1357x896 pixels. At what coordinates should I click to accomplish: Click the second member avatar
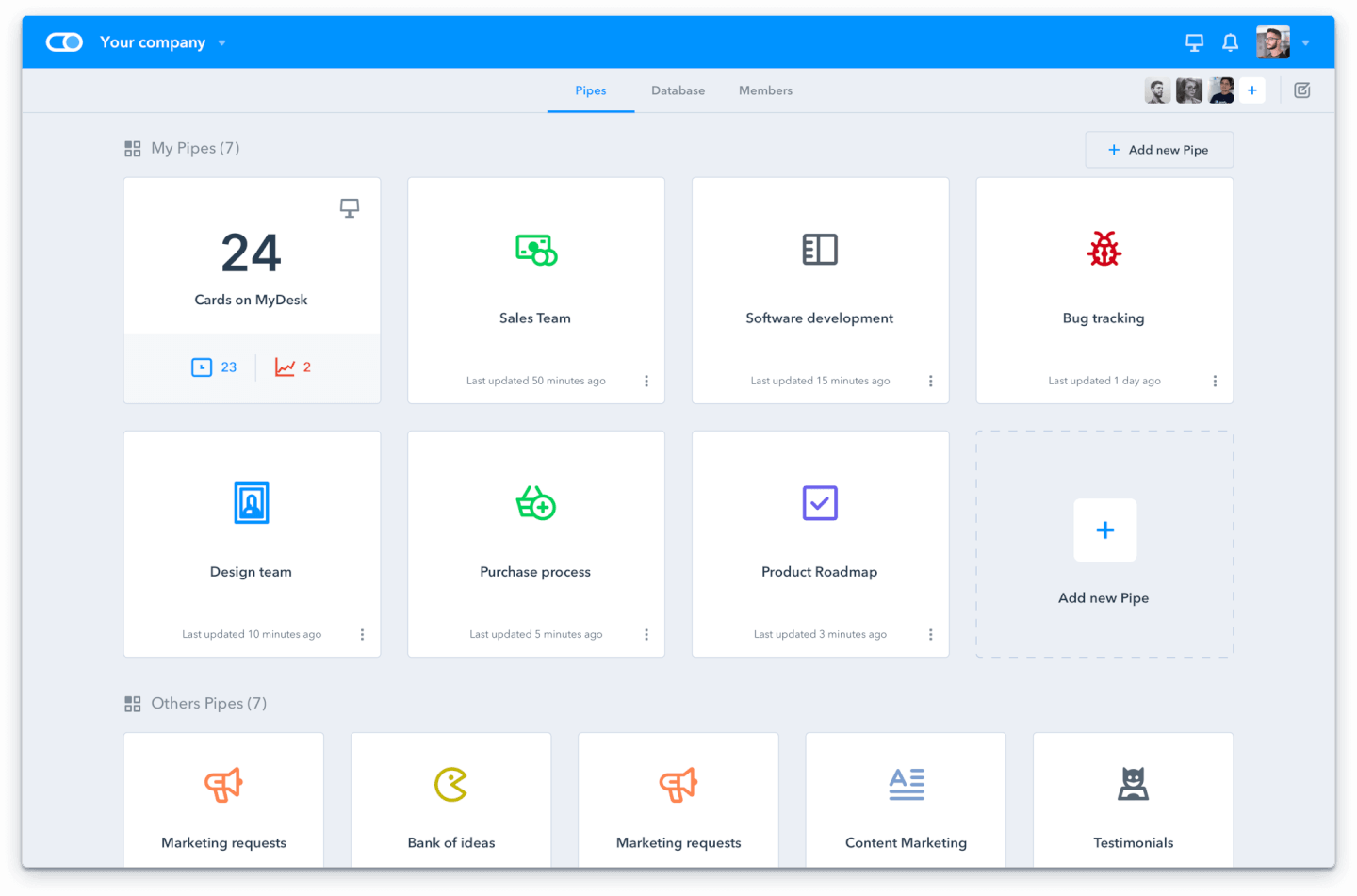point(1189,90)
